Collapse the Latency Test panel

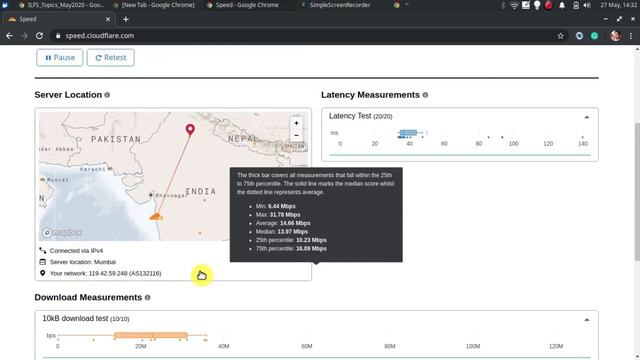(587, 117)
